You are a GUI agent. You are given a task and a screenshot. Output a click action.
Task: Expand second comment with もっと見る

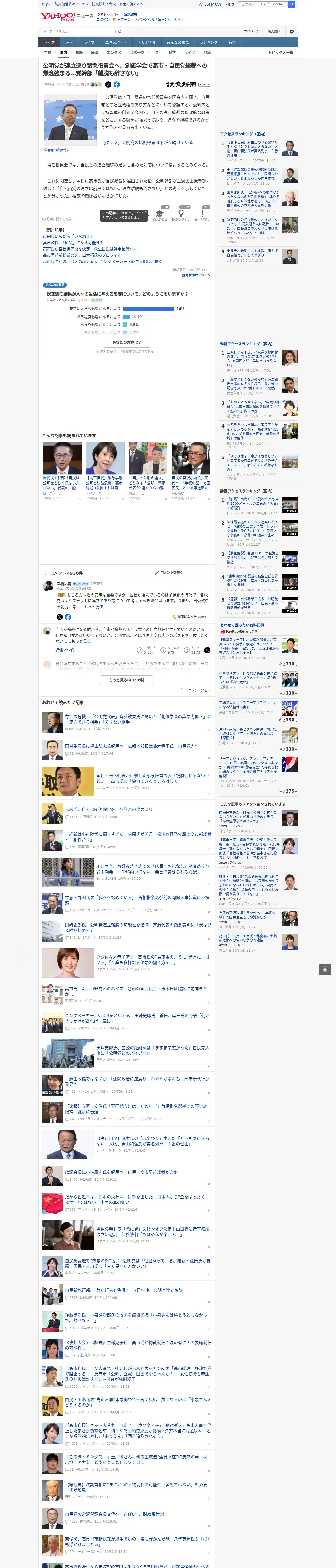[81, 641]
